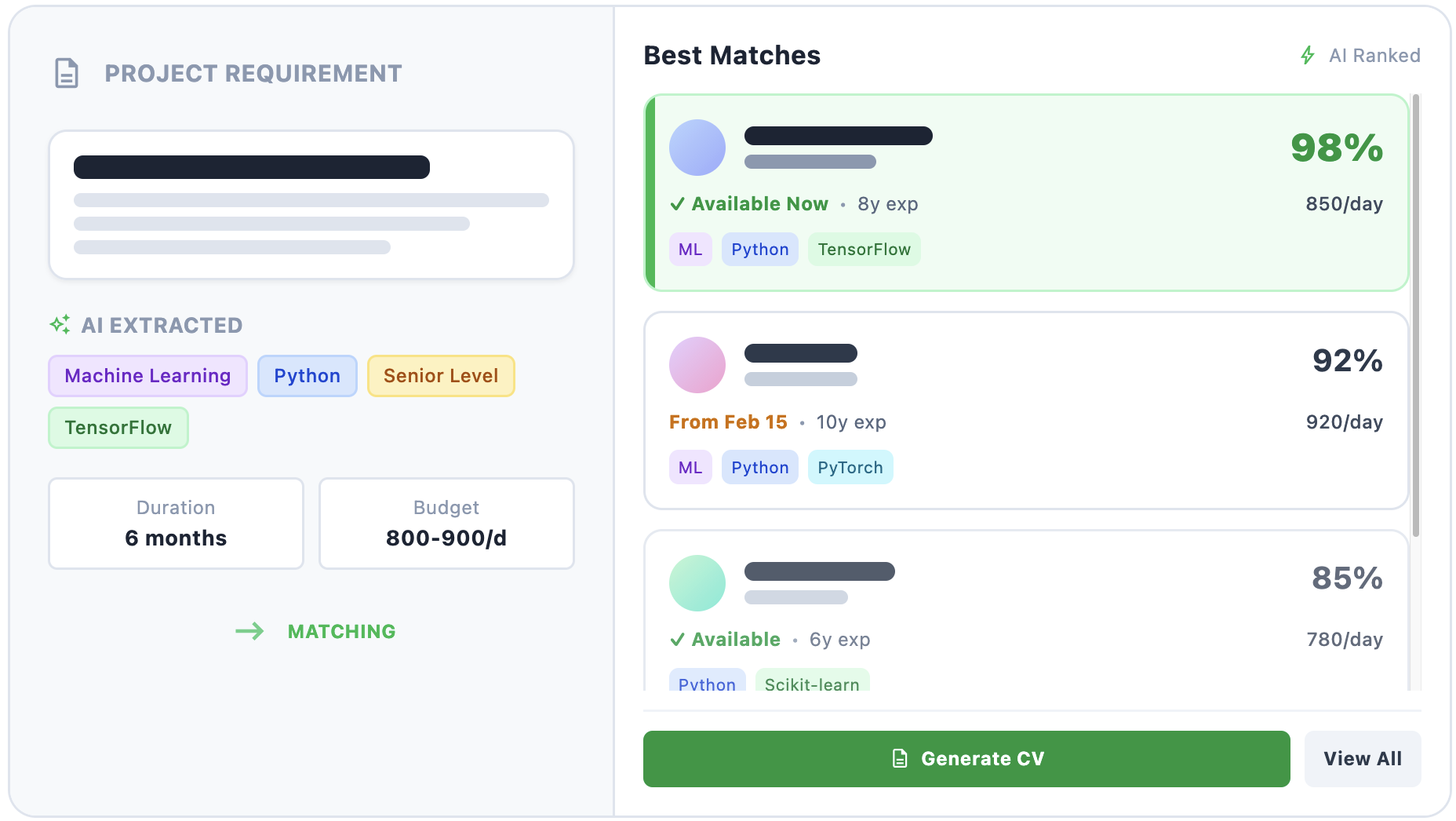Viewport: 1456px width, 821px height.
Task: Toggle the Machine Learning extracted skill tag
Action: (x=147, y=375)
